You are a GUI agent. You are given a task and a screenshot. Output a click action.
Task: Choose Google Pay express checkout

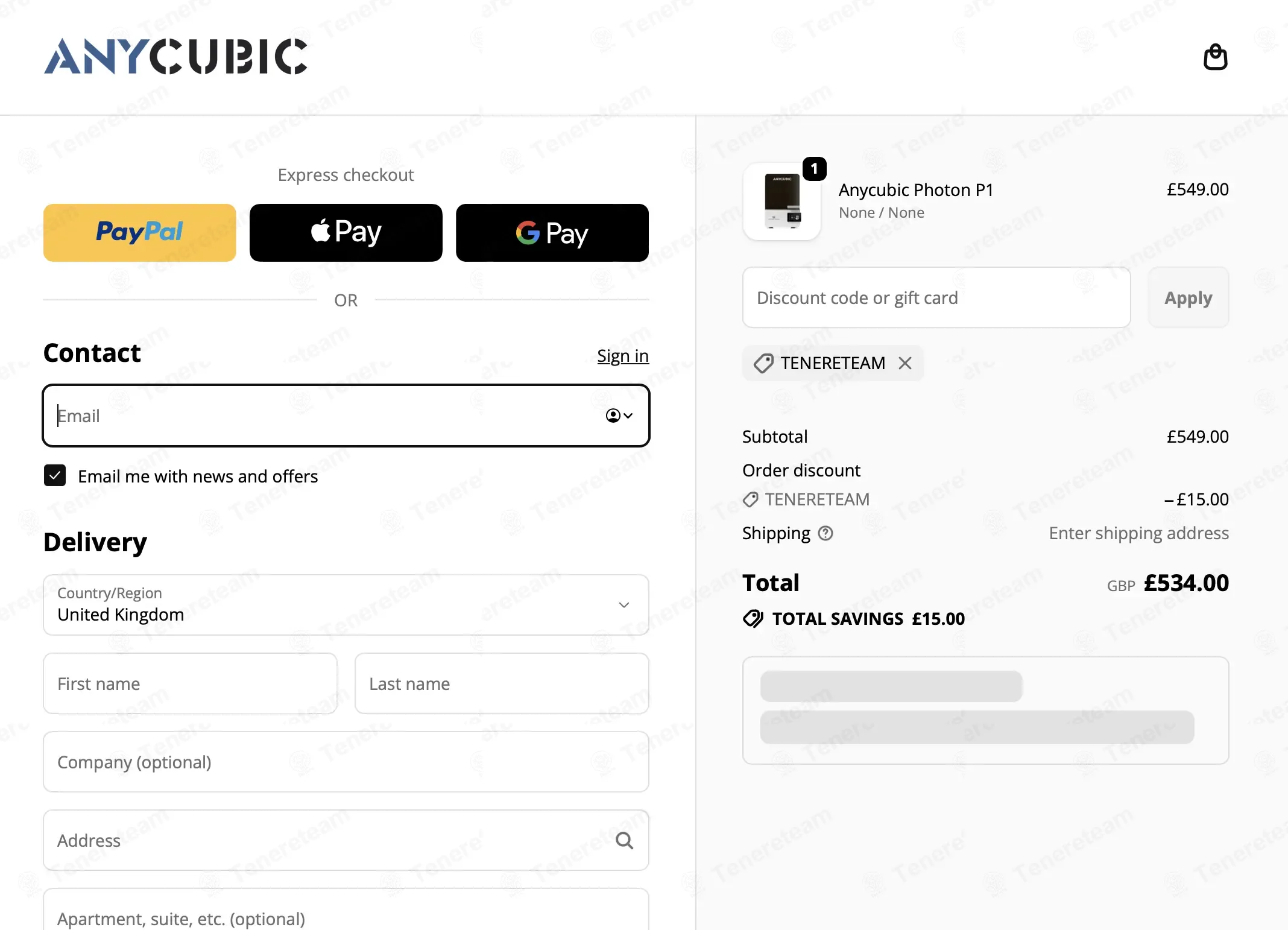click(552, 233)
